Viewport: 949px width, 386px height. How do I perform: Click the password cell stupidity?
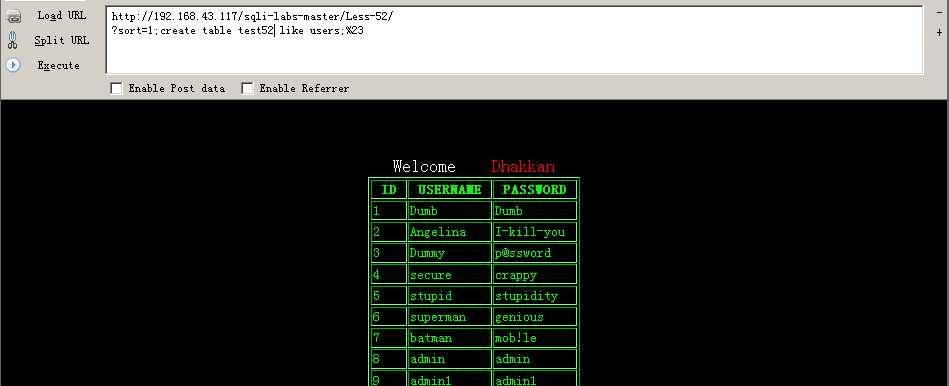535,296
